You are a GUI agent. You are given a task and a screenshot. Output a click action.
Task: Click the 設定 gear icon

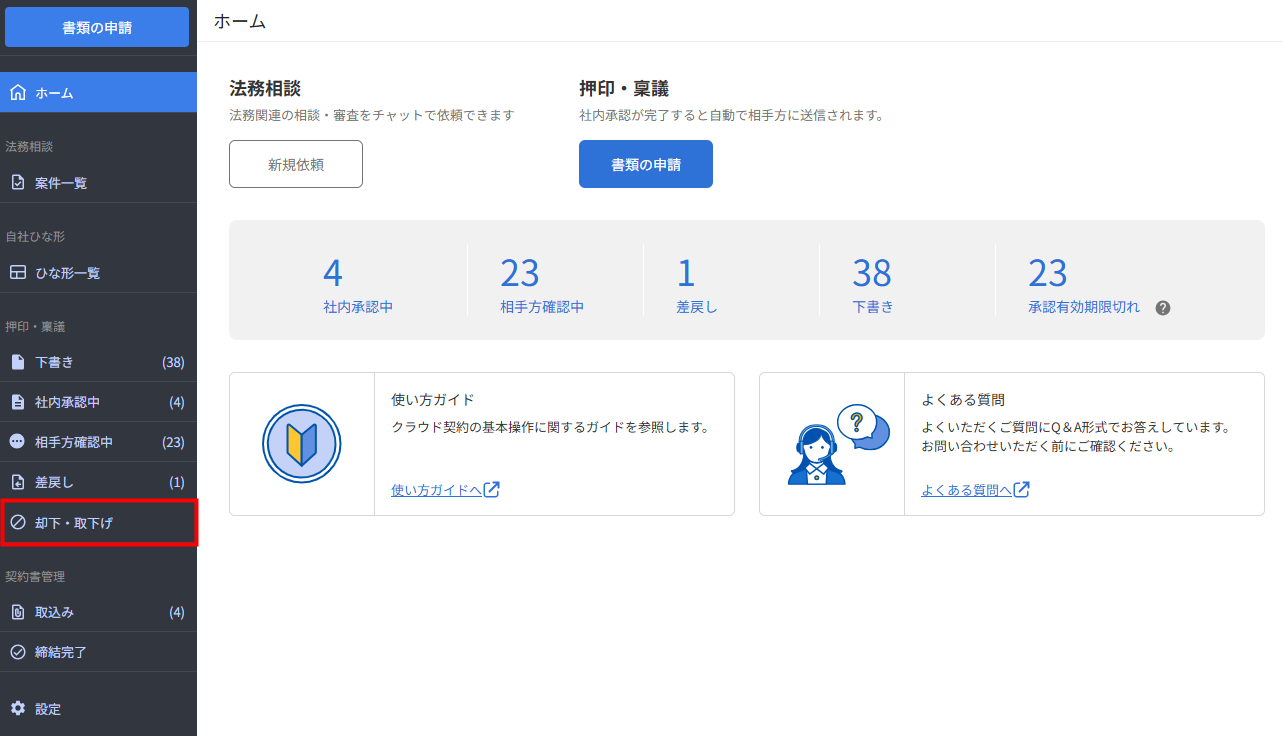tap(17, 709)
